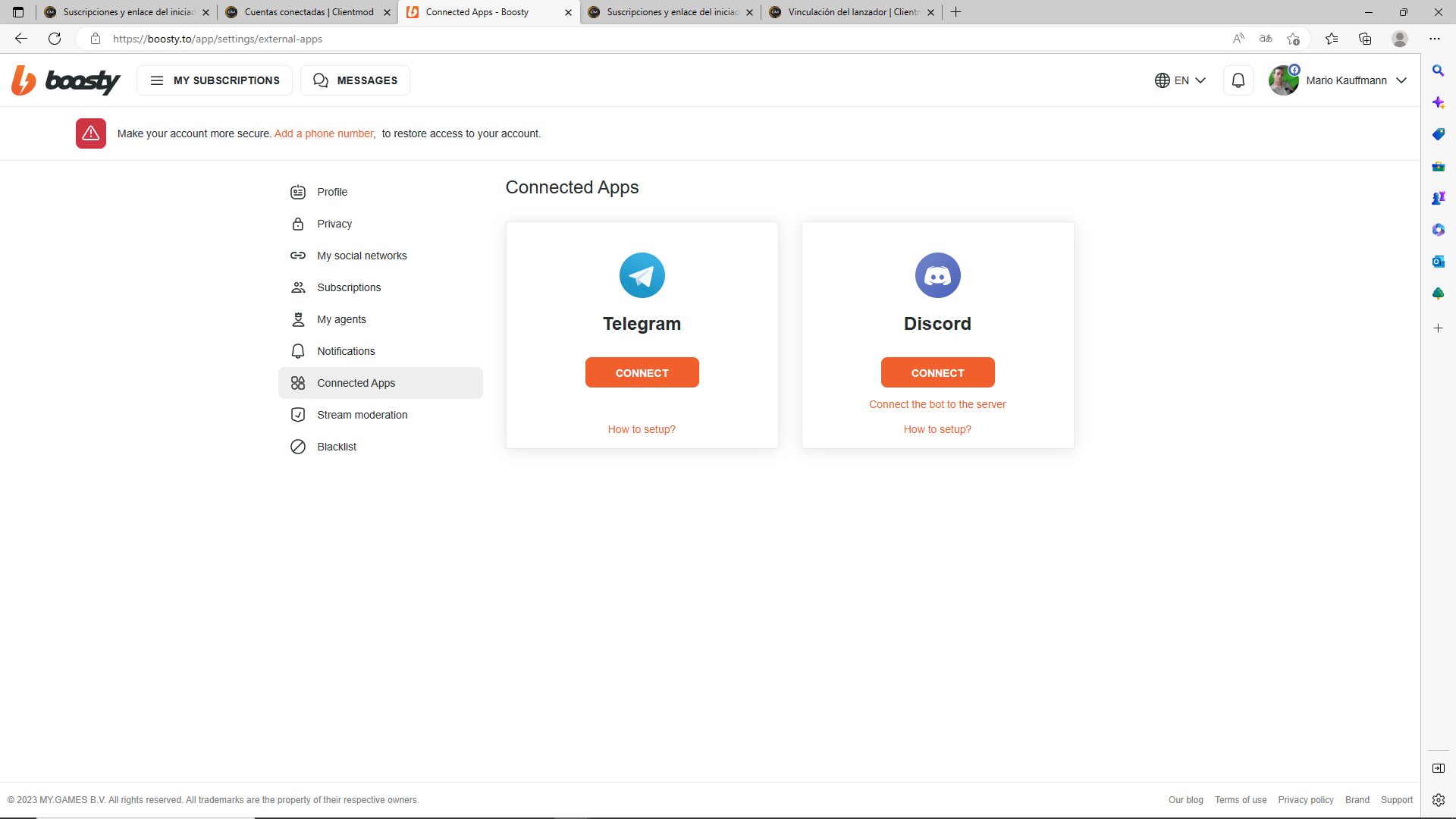Click the Discord app icon
Screen dimensions: 1456x819
click(x=937, y=275)
